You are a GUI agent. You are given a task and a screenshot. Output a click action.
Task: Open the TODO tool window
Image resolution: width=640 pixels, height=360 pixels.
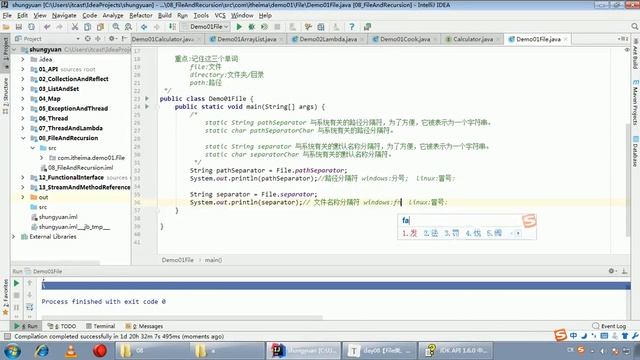[62, 326]
